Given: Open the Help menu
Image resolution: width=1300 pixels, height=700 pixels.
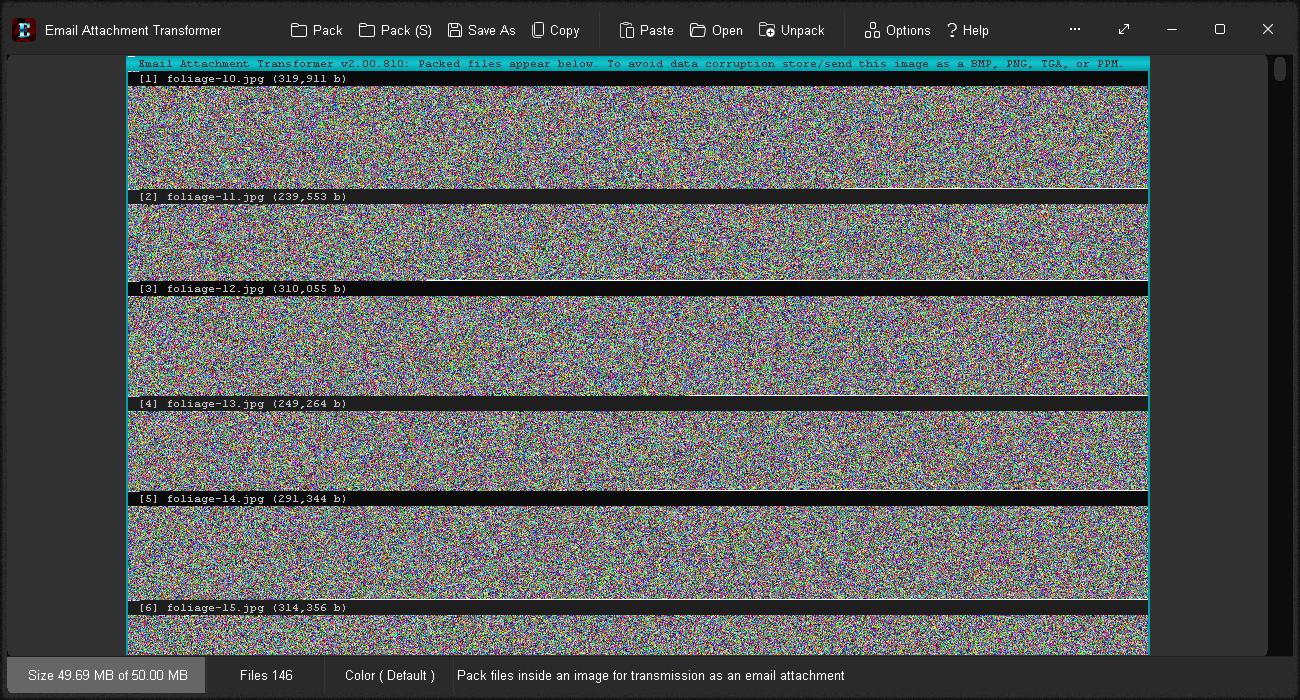Looking at the screenshot, I should point(967,30).
